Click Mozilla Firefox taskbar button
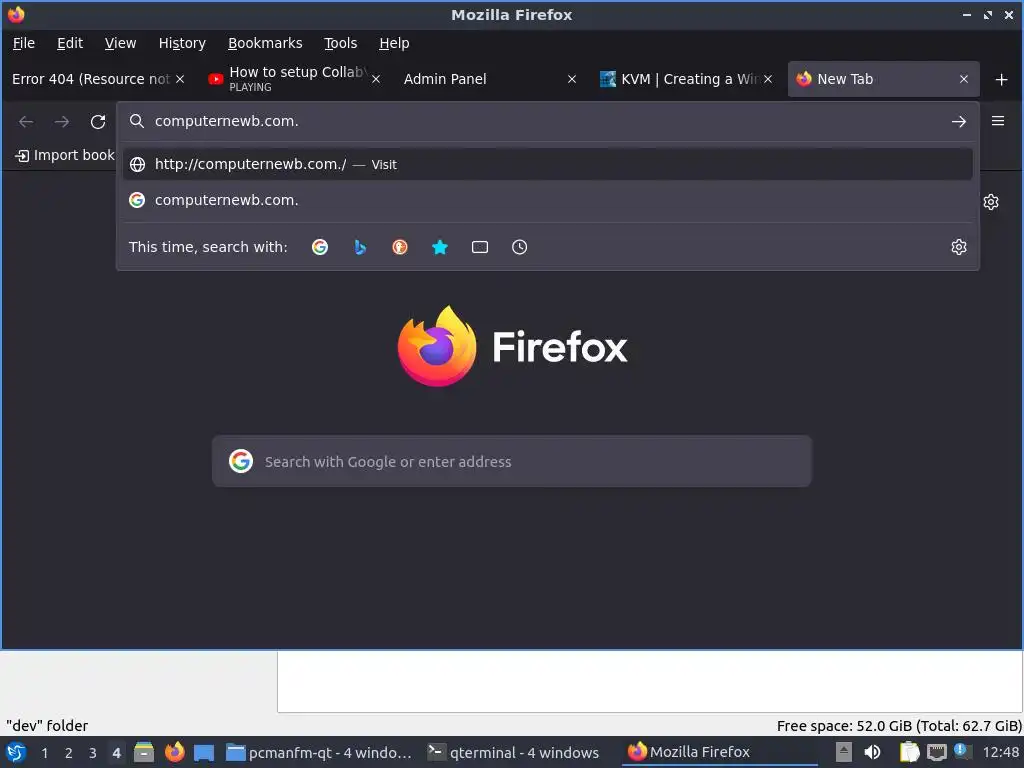This screenshot has width=1024, height=768. (718, 752)
